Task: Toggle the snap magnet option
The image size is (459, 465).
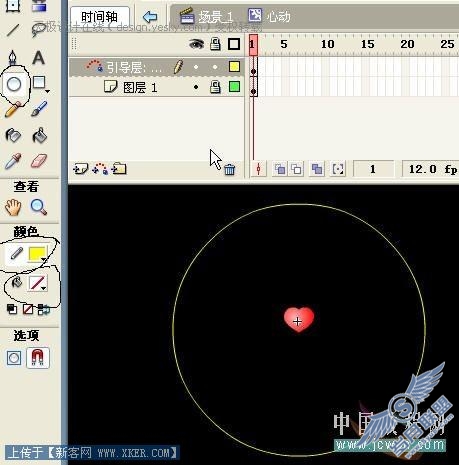Action: [38, 358]
